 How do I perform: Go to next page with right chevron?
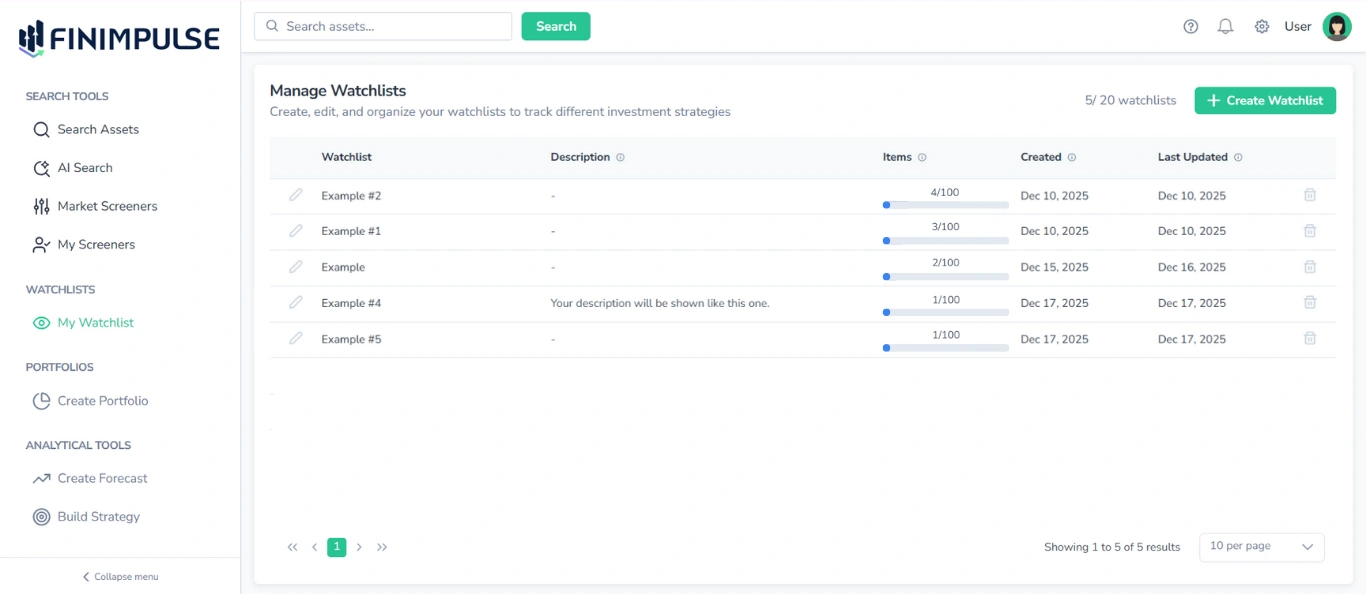pyautogui.click(x=359, y=547)
